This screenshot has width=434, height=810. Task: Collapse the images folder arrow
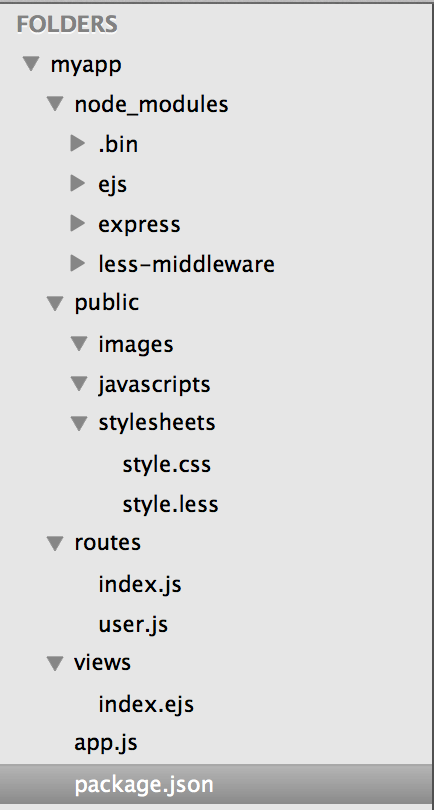tap(79, 344)
